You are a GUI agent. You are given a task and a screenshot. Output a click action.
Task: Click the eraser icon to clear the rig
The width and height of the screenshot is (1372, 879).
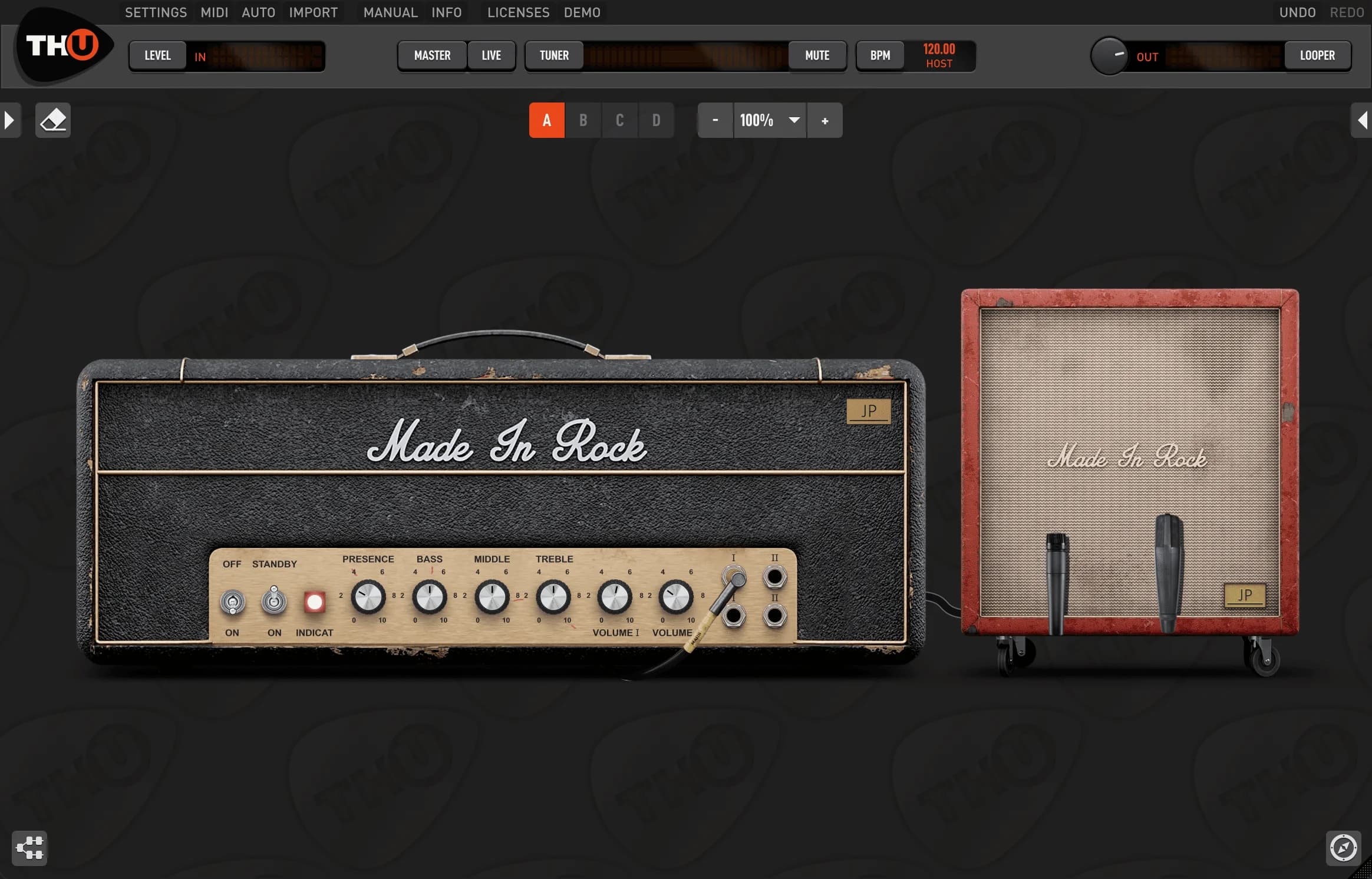click(x=52, y=120)
